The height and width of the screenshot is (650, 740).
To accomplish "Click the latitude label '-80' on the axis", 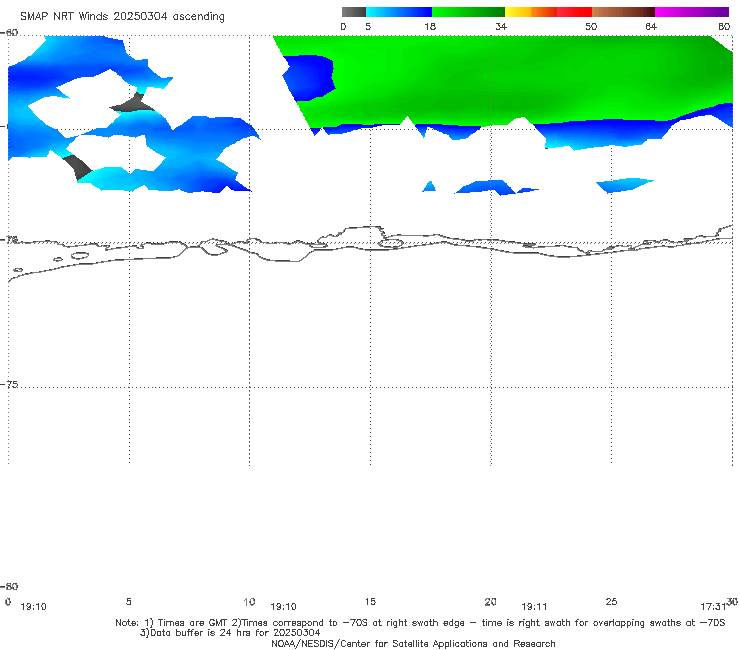I will [9, 586].
